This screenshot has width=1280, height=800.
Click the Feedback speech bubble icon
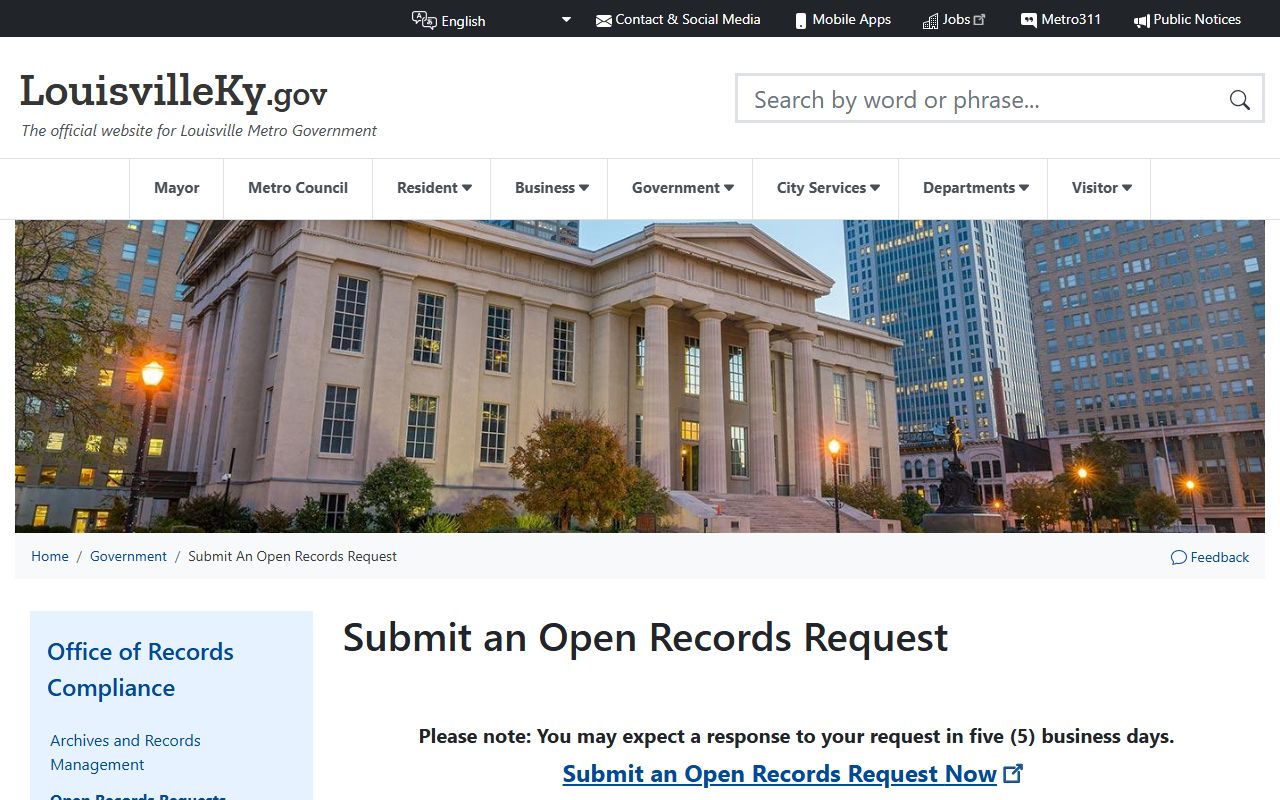[x=1179, y=557]
